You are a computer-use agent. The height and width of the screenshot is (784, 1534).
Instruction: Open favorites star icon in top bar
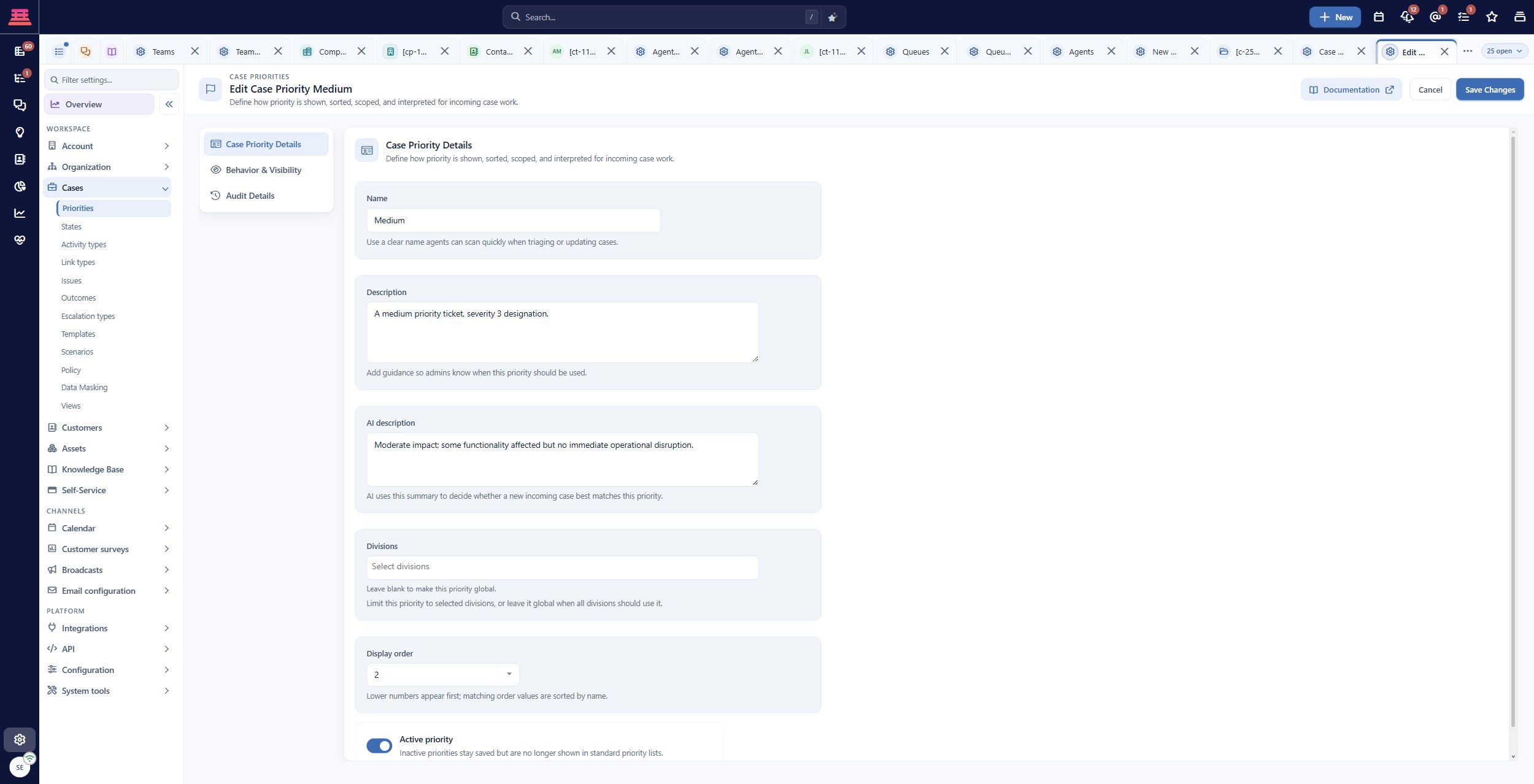pos(1492,17)
